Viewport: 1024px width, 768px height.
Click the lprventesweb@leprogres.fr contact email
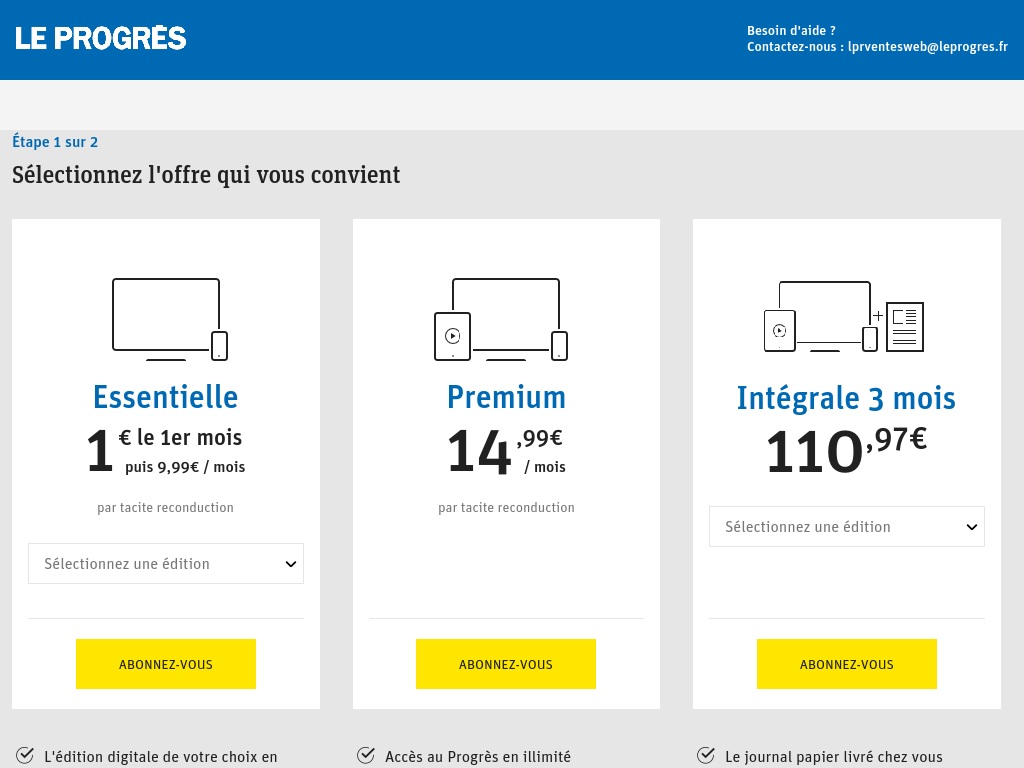pyautogui.click(x=927, y=47)
